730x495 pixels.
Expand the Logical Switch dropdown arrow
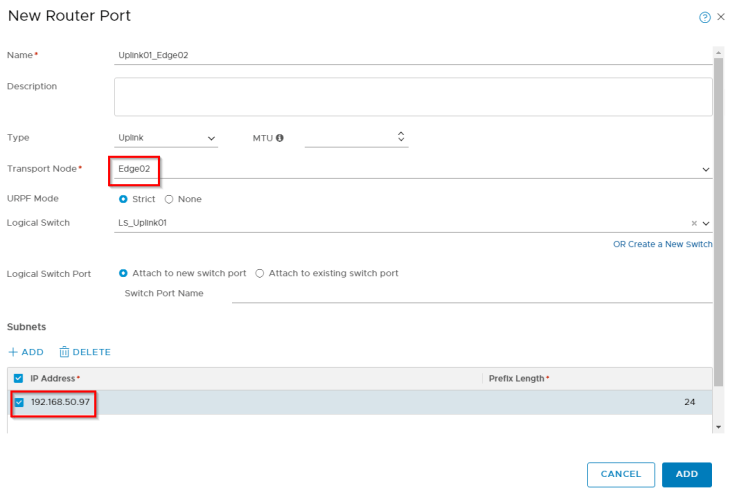point(706,223)
